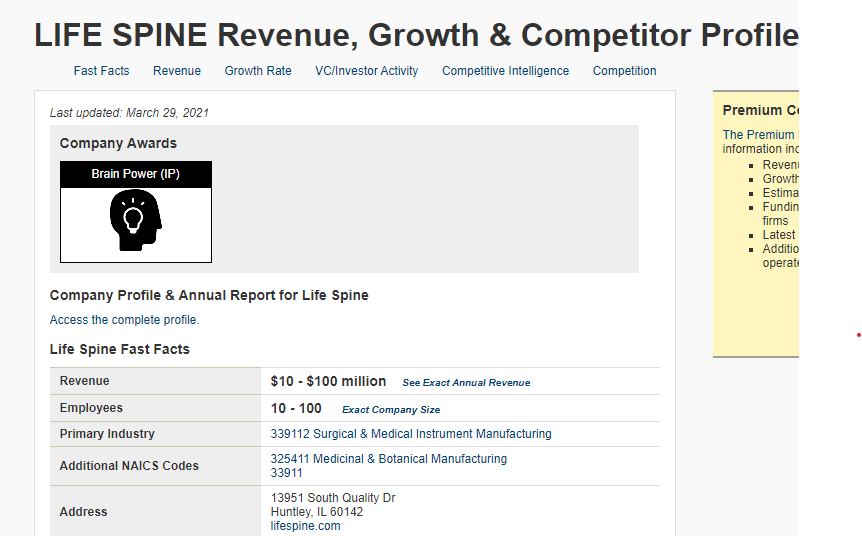Open VC/Investor Activity section link
The width and height of the screenshot is (862, 536).
coord(367,71)
